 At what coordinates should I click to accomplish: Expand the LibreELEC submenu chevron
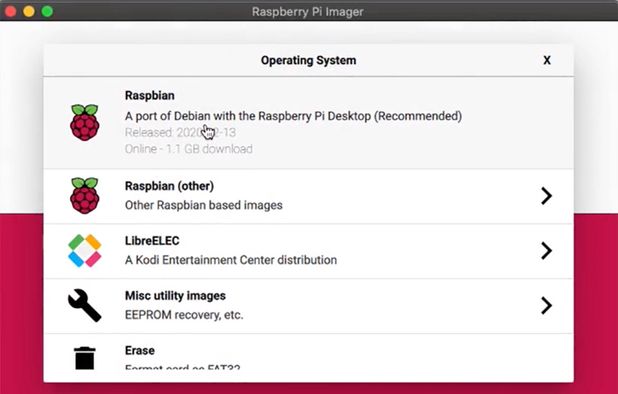pos(546,251)
